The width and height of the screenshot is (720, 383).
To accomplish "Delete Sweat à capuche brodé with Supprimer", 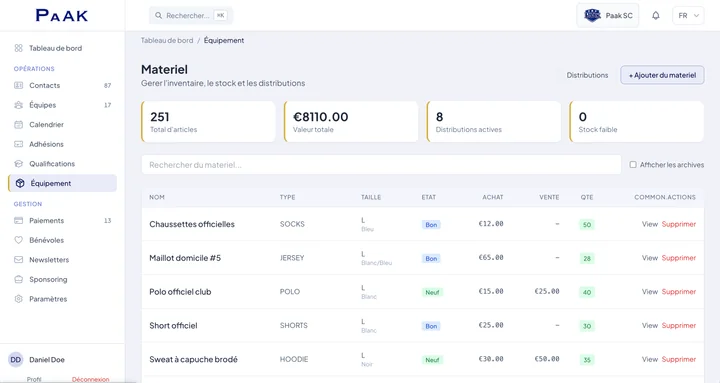I will coord(679,359).
